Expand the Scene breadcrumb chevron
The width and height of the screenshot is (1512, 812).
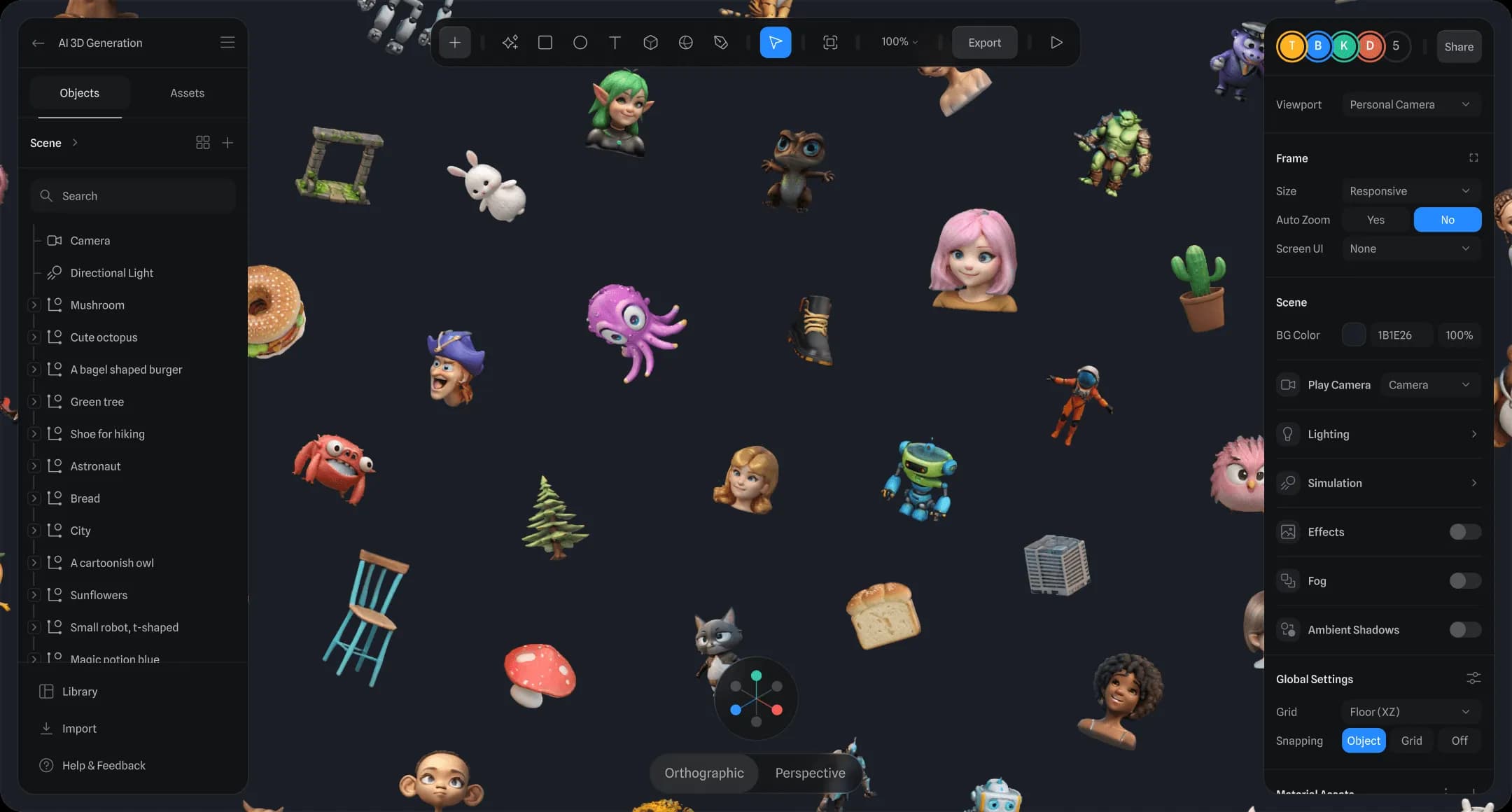75,143
